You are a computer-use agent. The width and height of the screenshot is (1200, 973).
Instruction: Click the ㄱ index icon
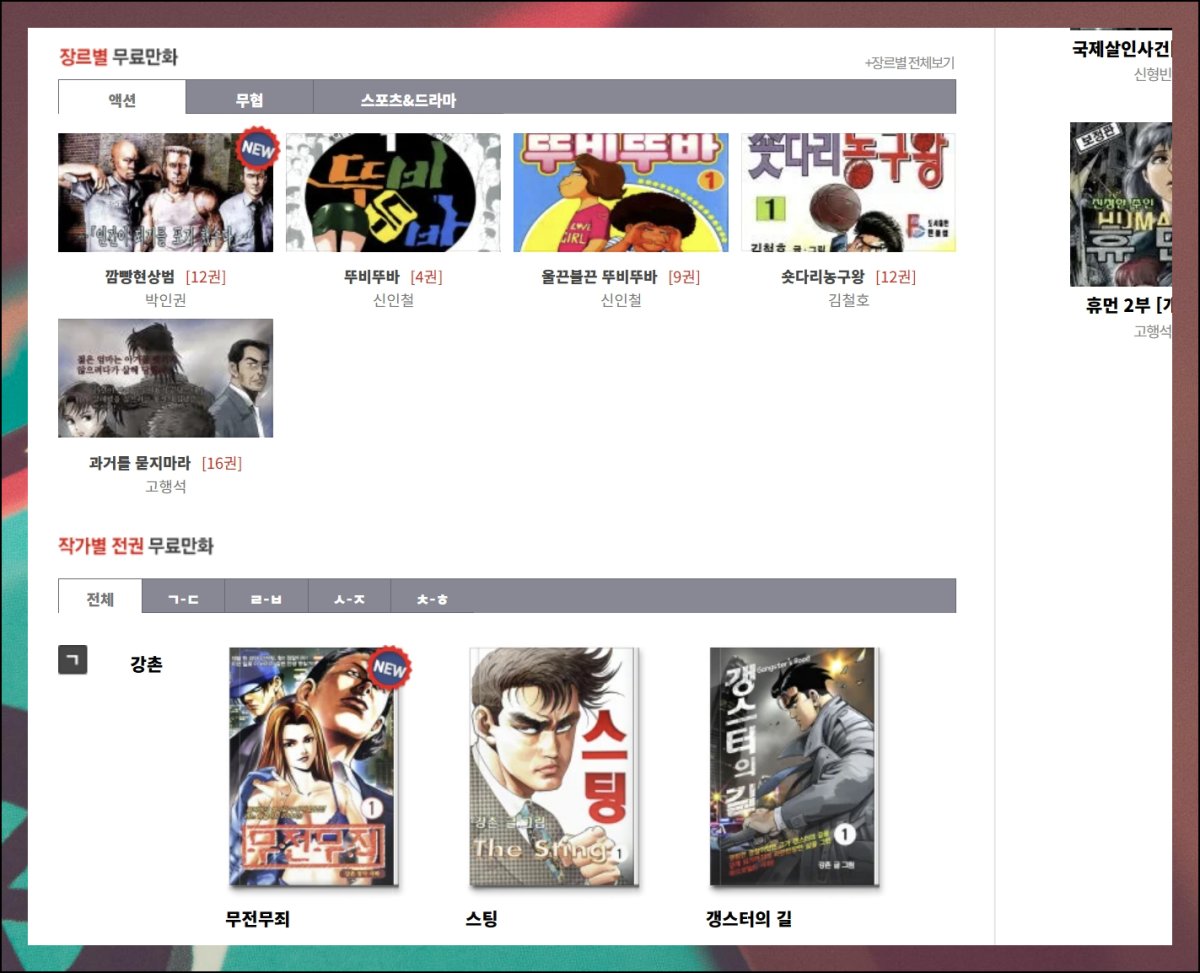coord(73,660)
